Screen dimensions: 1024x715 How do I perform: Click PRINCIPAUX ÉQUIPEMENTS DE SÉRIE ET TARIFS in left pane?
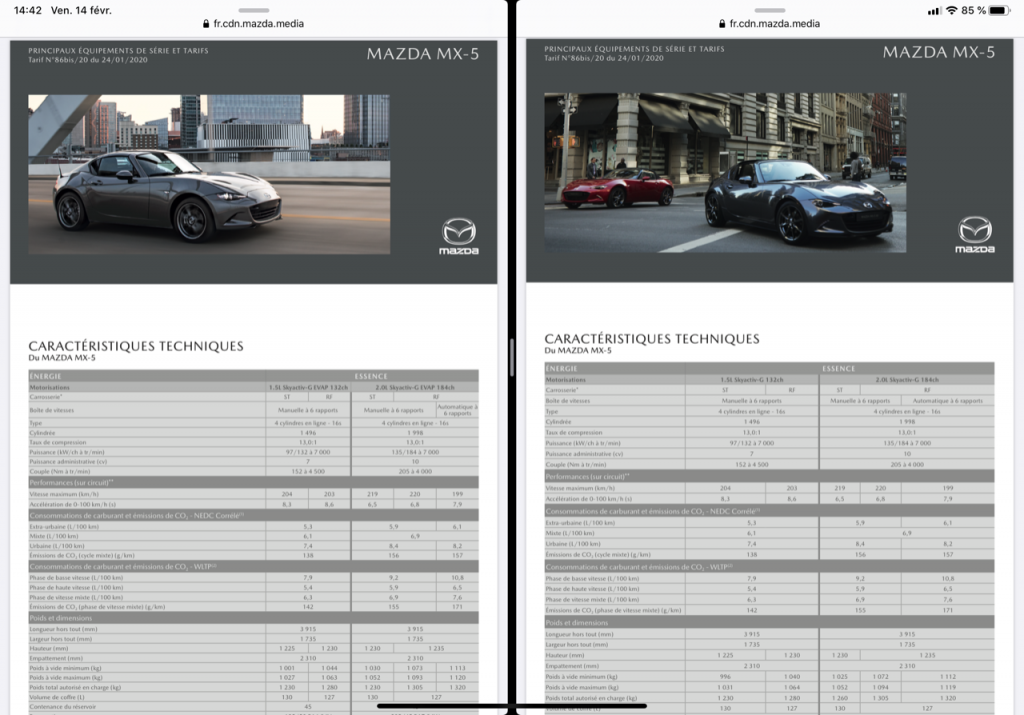click(118, 50)
